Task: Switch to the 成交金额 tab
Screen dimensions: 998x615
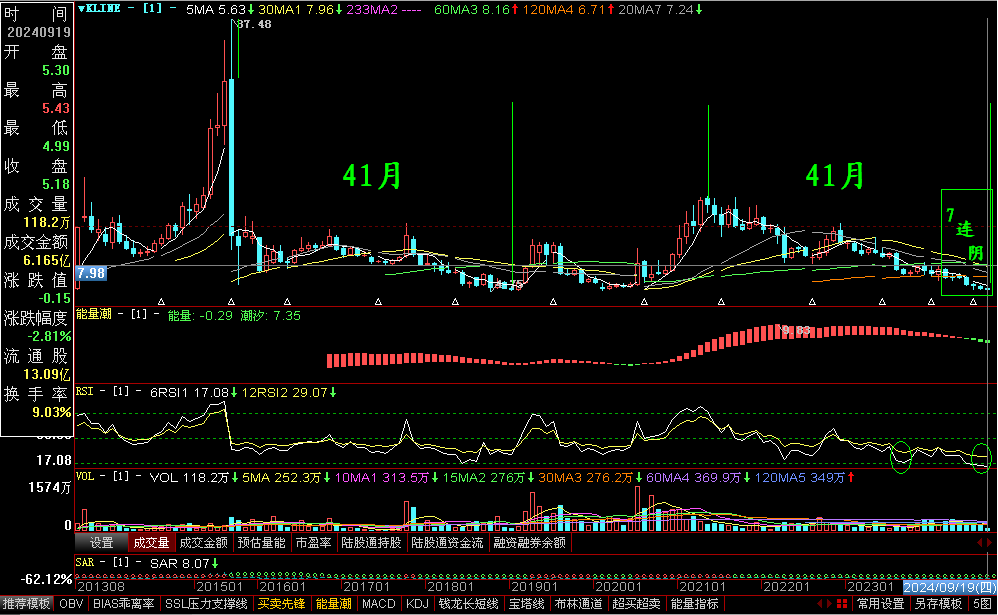Action: point(203,543)
